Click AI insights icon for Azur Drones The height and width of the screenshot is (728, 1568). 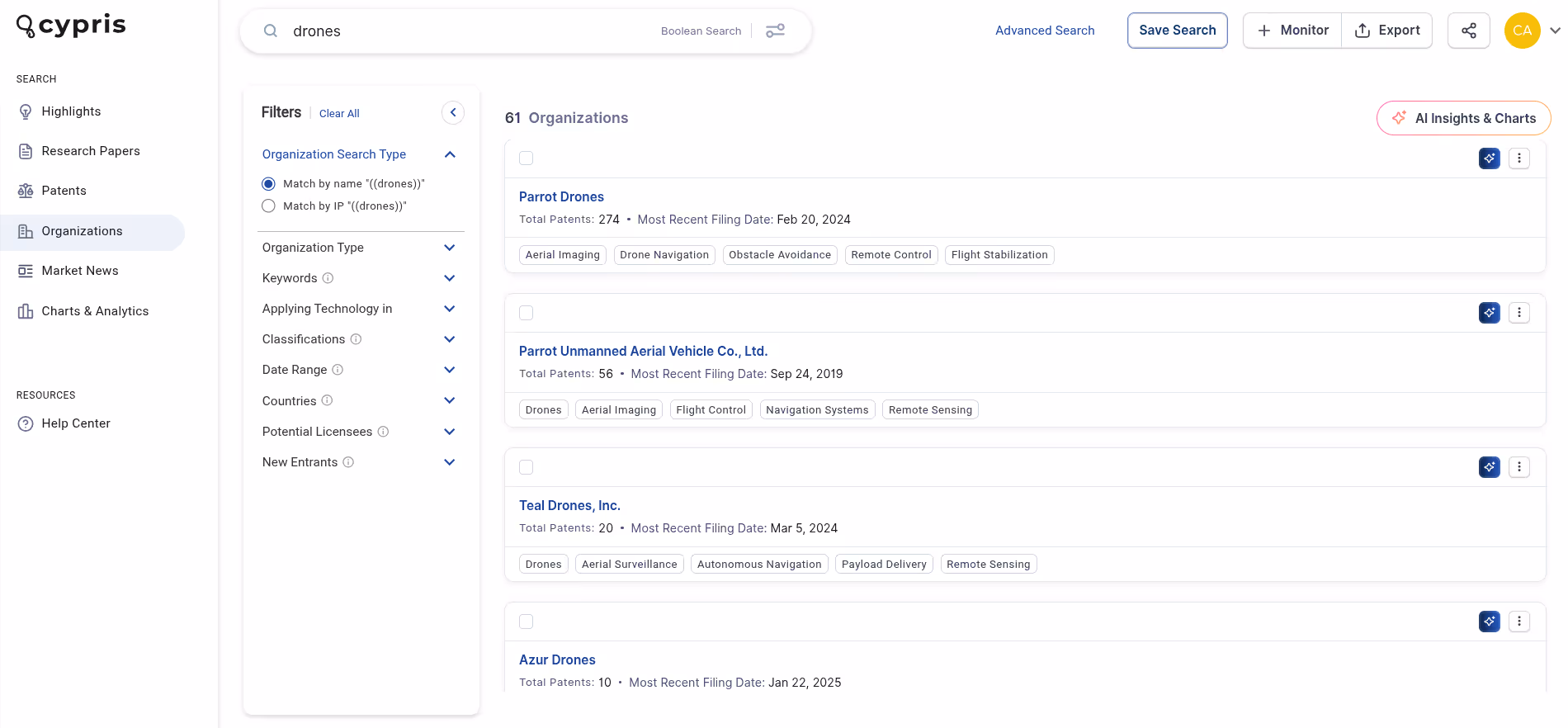(x=1490, y=622)
